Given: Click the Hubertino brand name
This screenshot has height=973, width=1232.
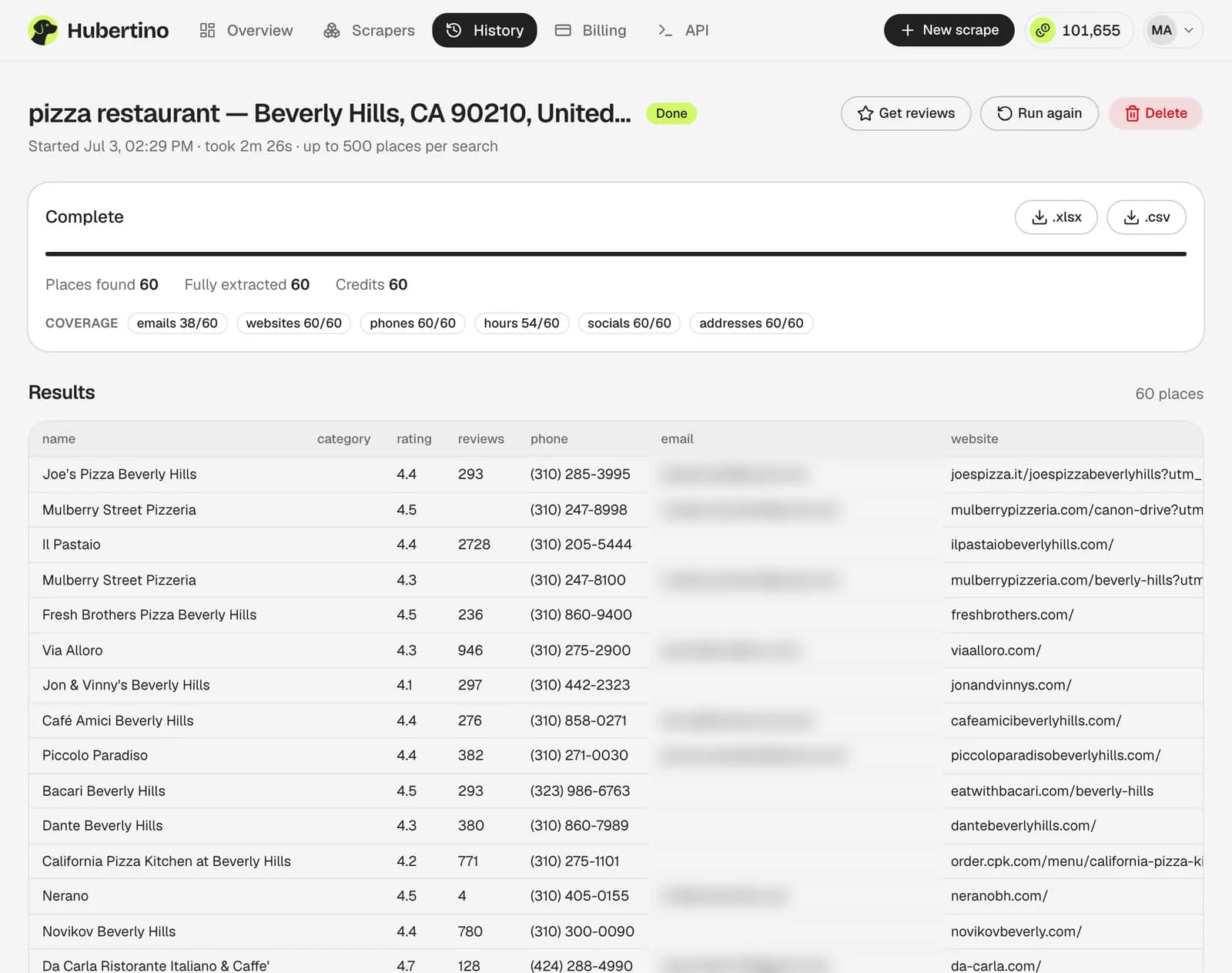Looking at the screenshot, I should tap(118, 30).
